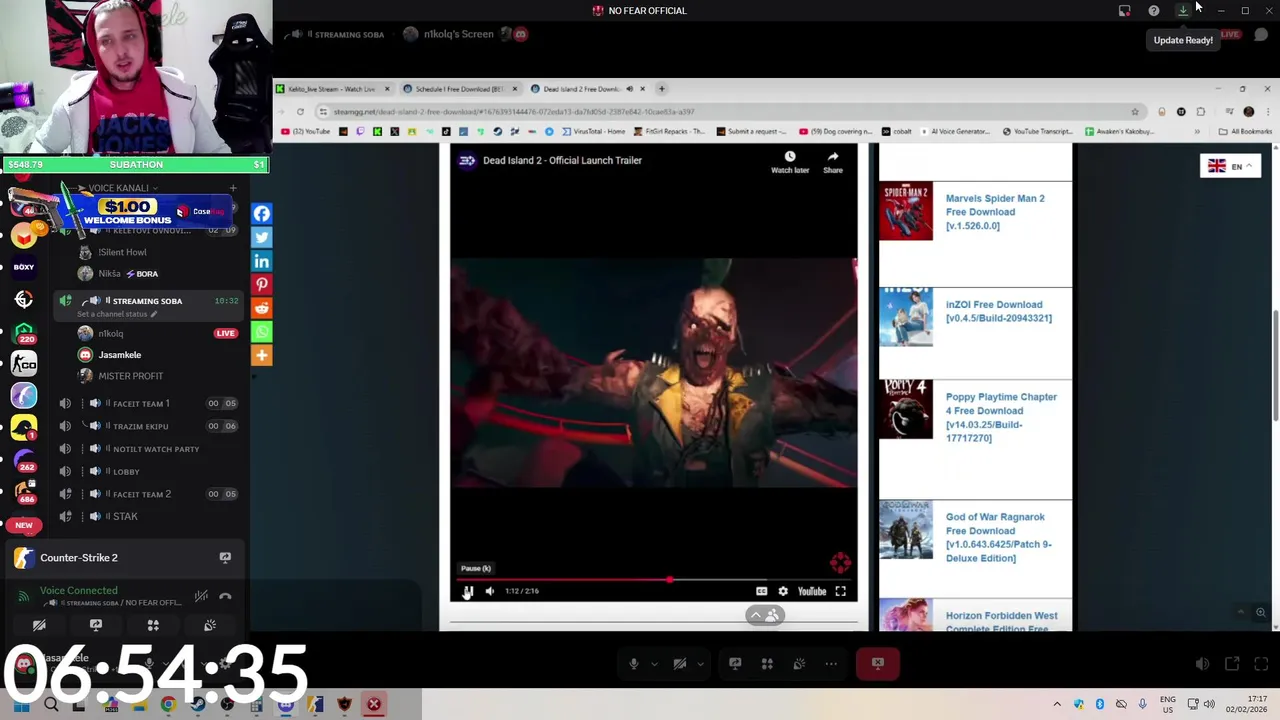Show hidden system tray icons

pos(1057,704)
